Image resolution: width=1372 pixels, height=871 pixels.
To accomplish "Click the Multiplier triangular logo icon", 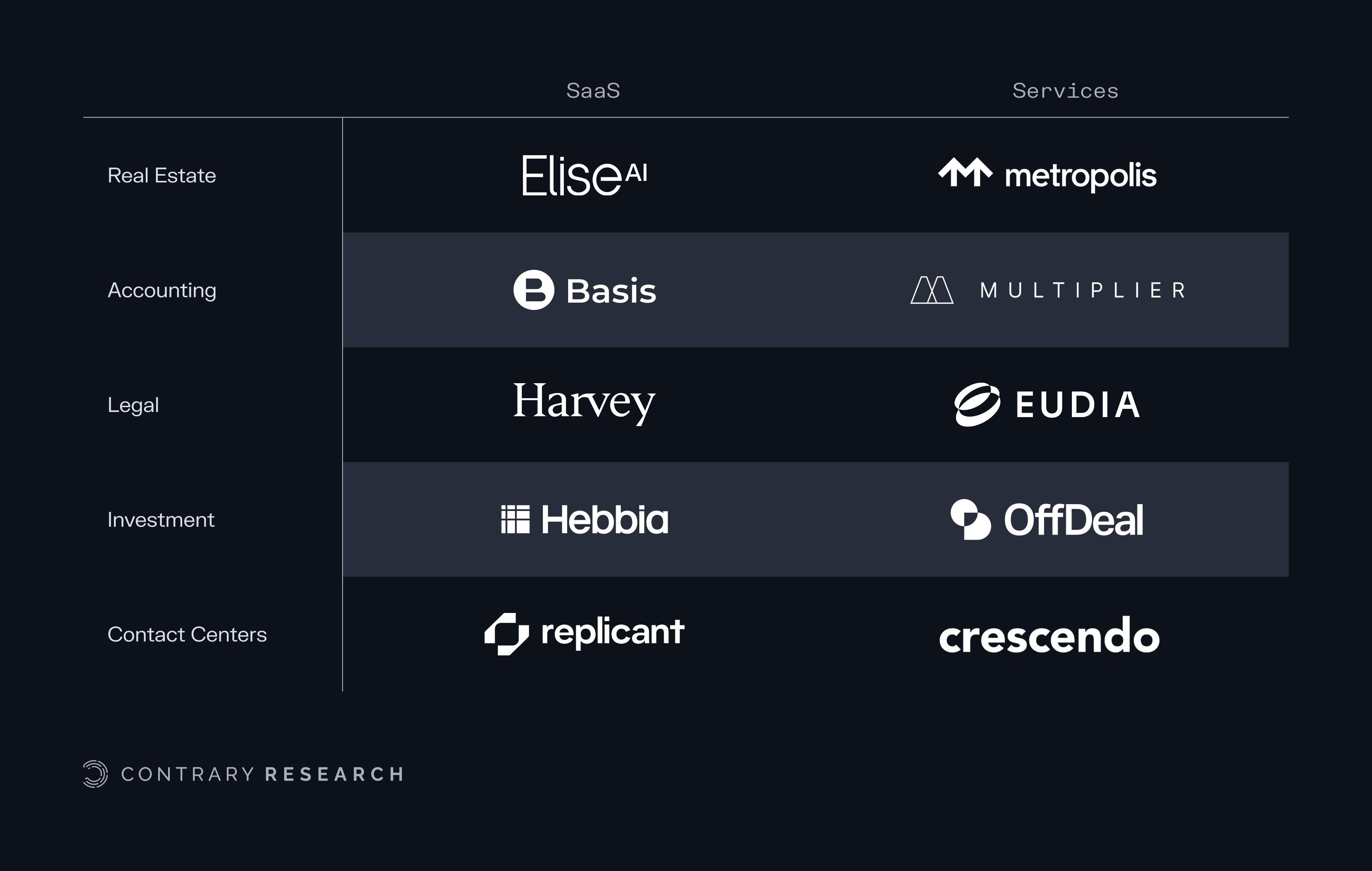I will click(932, 290).
